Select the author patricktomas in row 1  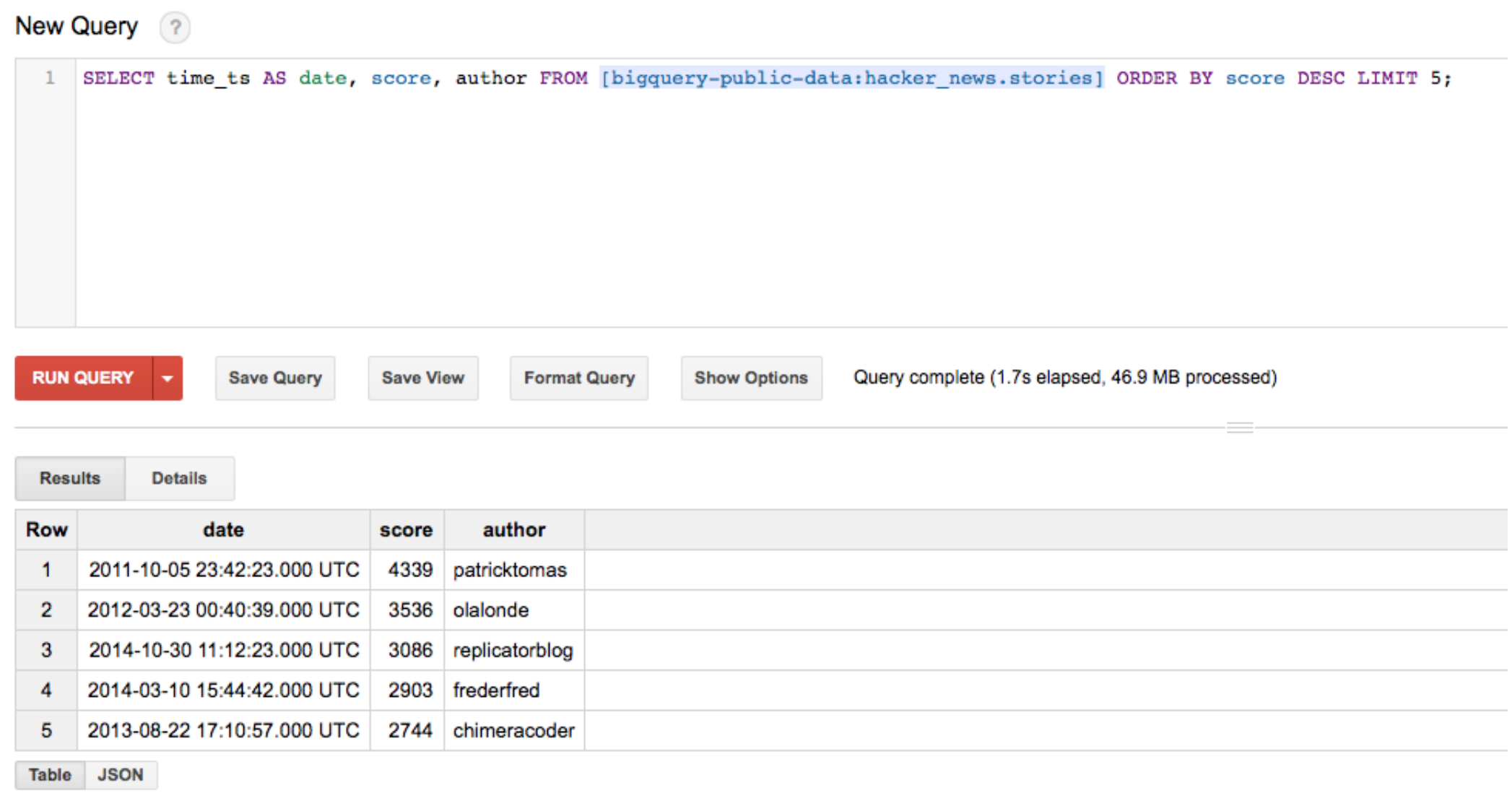click(x=509, y=570)
